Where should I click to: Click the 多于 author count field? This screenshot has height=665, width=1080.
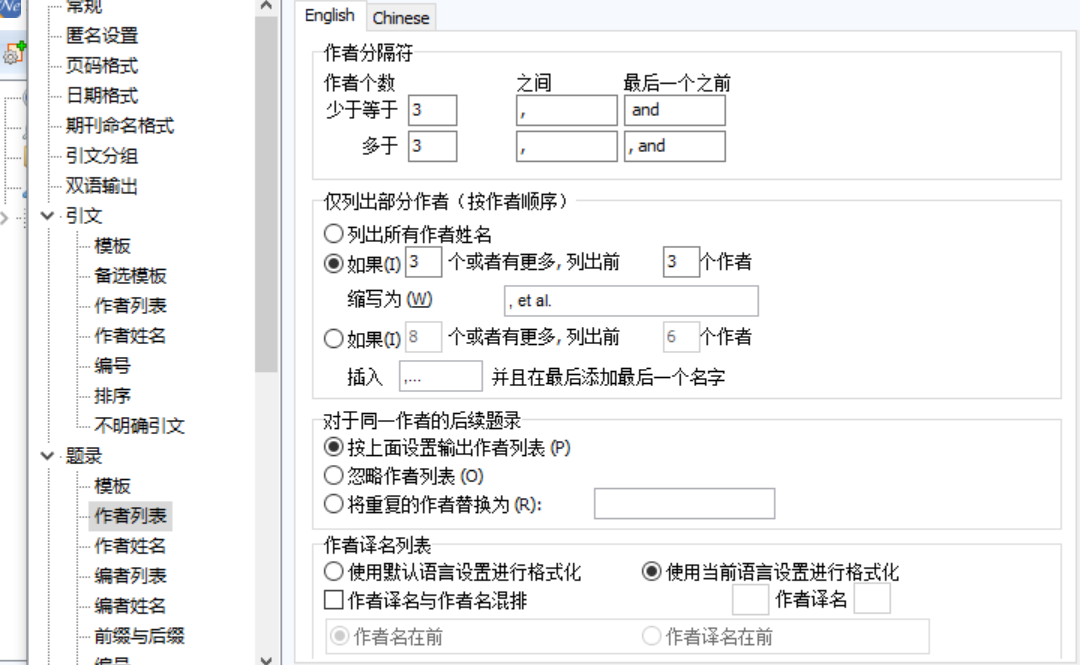[433, 146]
